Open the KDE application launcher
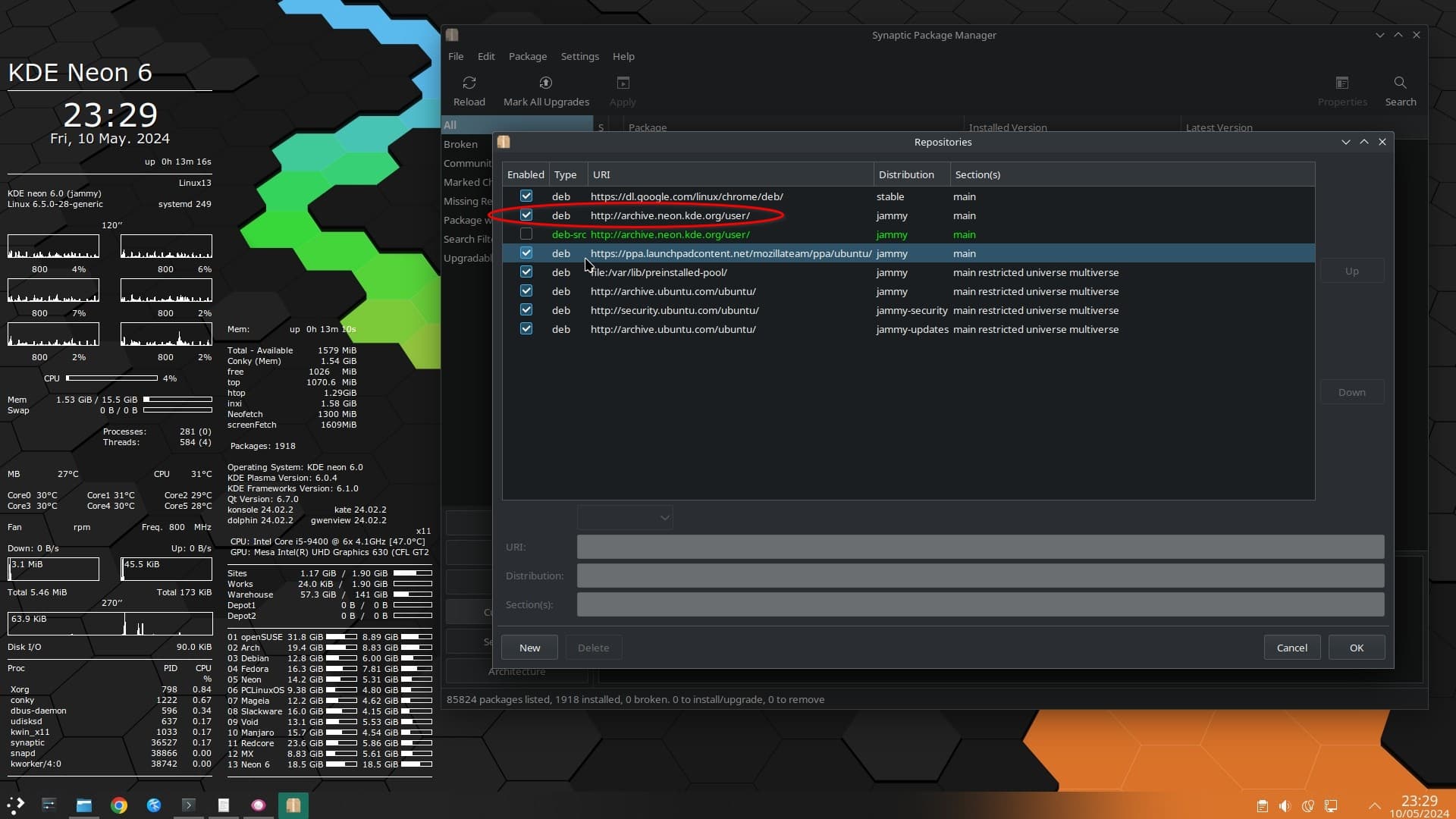 click(x=15, y=805)
